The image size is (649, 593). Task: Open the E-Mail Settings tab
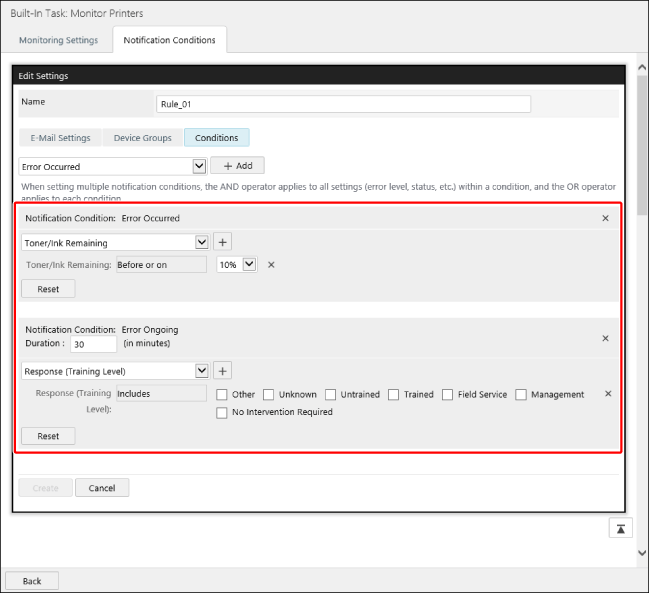(x=60, y=138)
